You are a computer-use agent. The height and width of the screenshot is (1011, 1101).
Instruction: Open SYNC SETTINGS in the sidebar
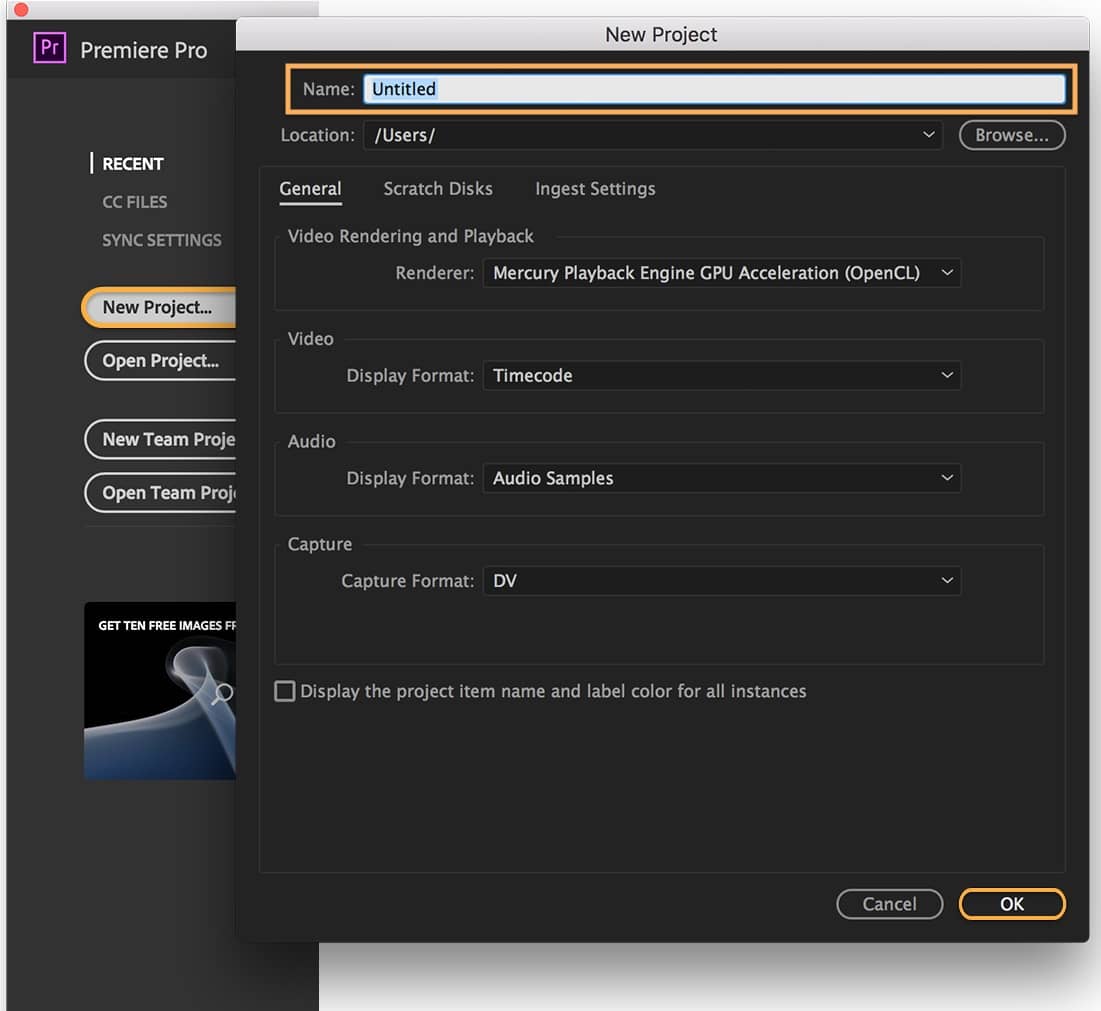[161, 240]
